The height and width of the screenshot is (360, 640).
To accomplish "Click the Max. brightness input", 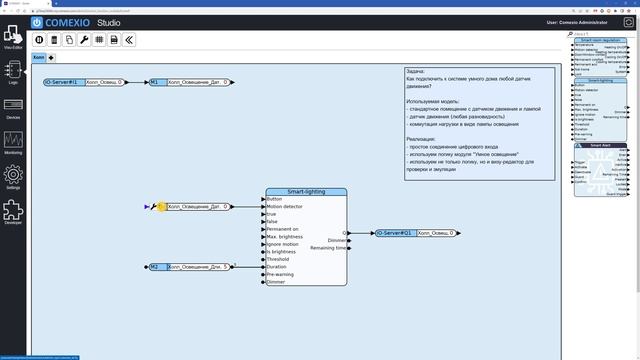I will click(x=282, y=237).
